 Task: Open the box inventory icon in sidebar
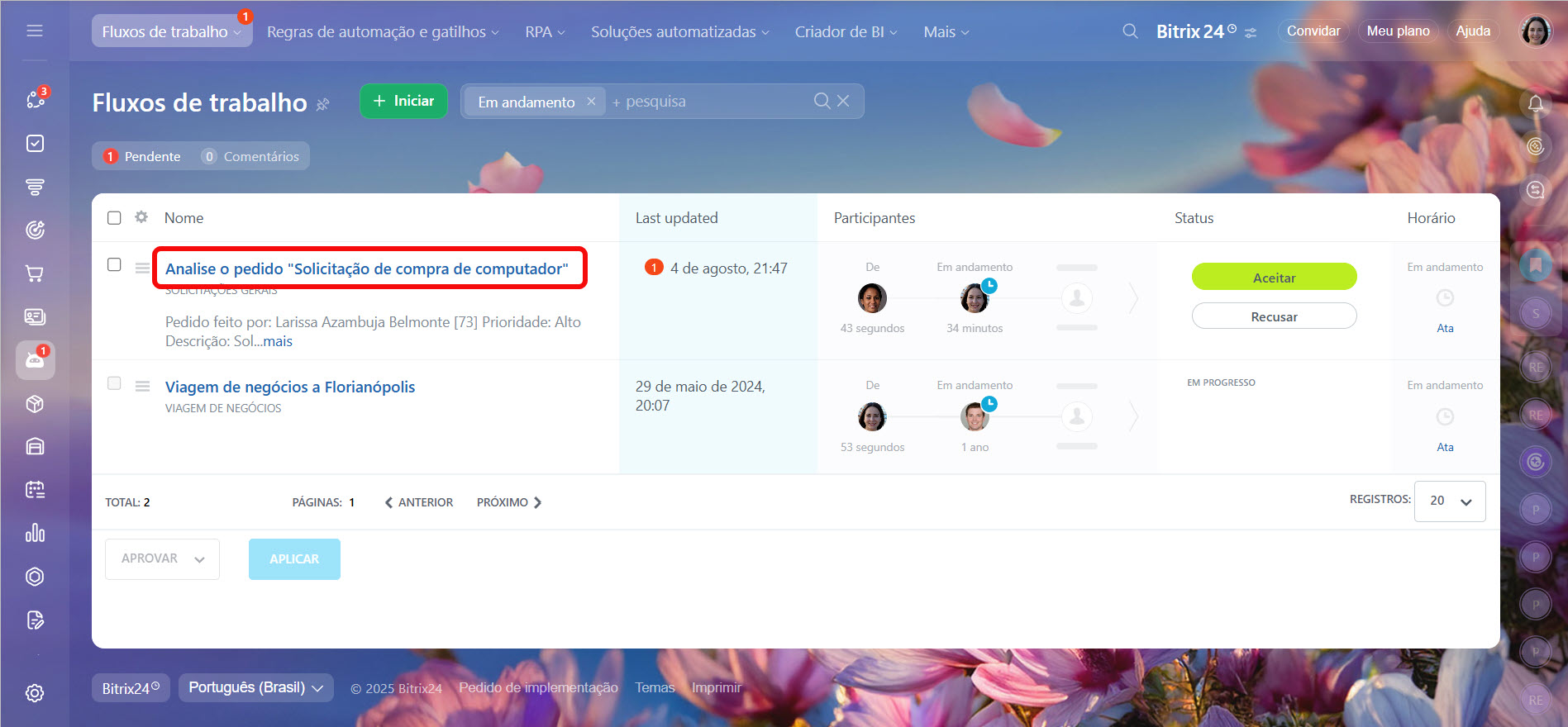[x=35, y=404]
